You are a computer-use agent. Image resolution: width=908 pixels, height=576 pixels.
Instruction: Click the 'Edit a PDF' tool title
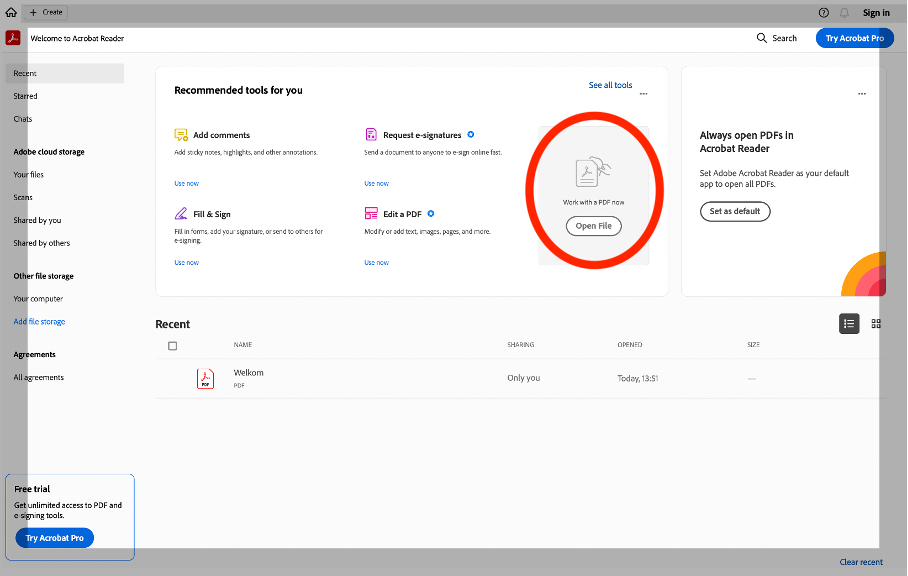[402, 214]
